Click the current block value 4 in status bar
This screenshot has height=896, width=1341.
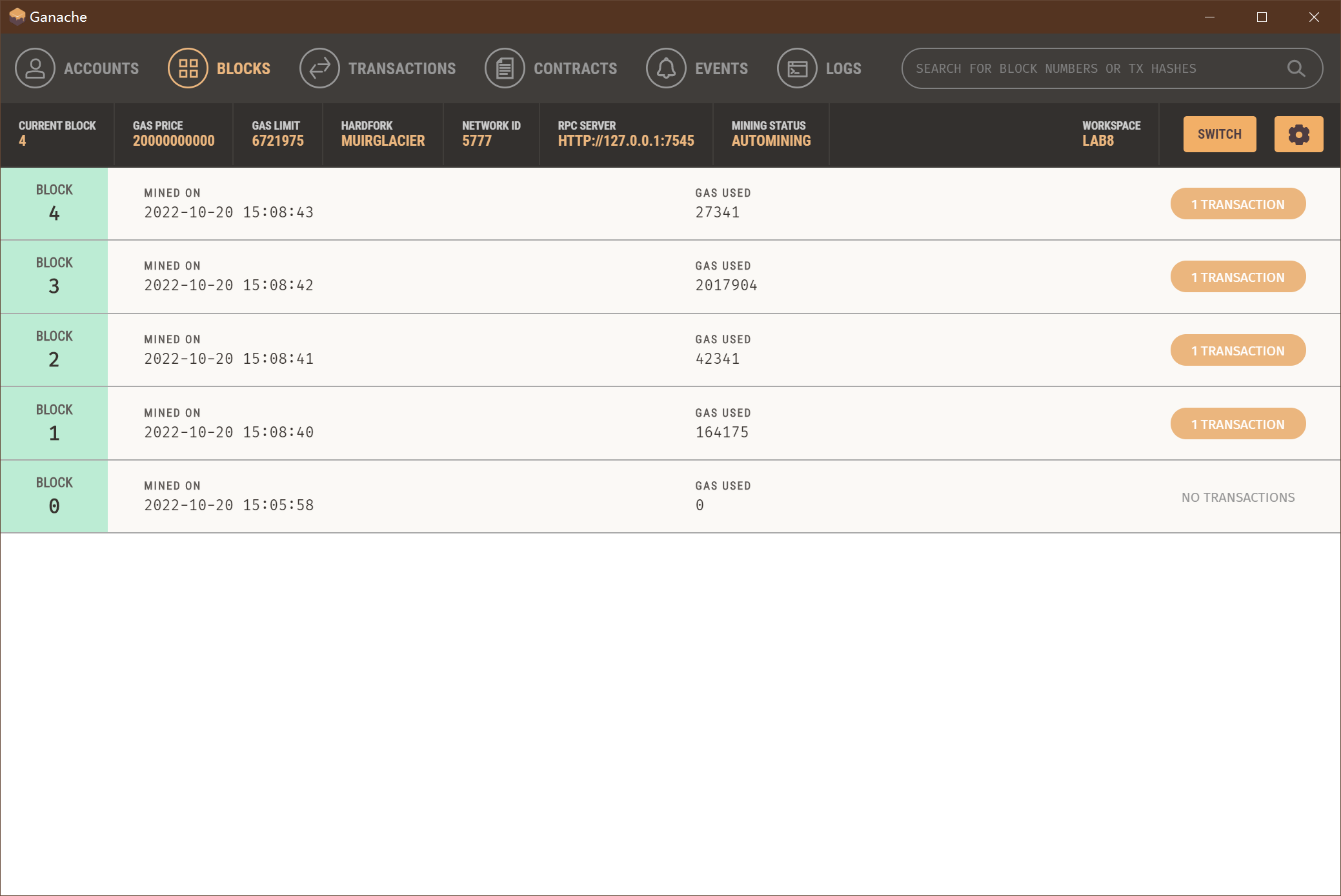coord(23,141)
